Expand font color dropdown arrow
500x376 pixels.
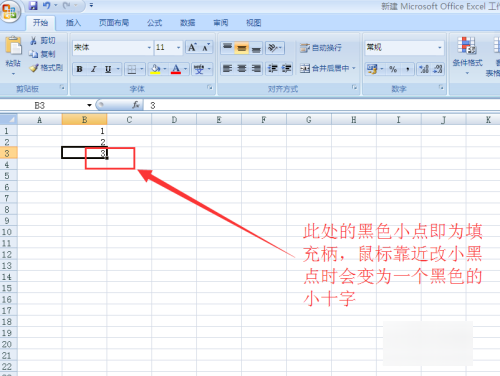coord(185,69)
